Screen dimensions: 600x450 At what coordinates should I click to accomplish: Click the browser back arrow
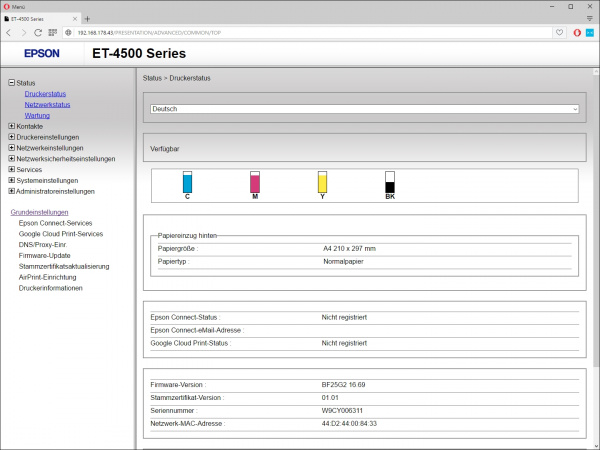coord(9,32)
